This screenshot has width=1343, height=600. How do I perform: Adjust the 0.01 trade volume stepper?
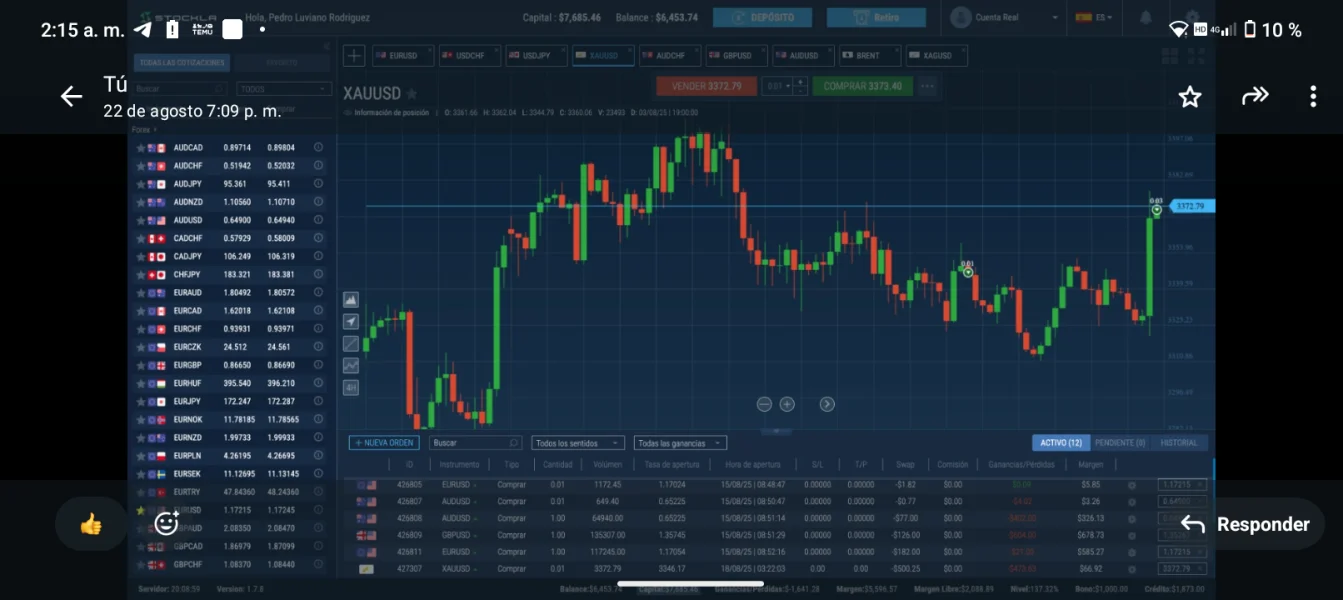pyautogui.click(x=784, y=87)
